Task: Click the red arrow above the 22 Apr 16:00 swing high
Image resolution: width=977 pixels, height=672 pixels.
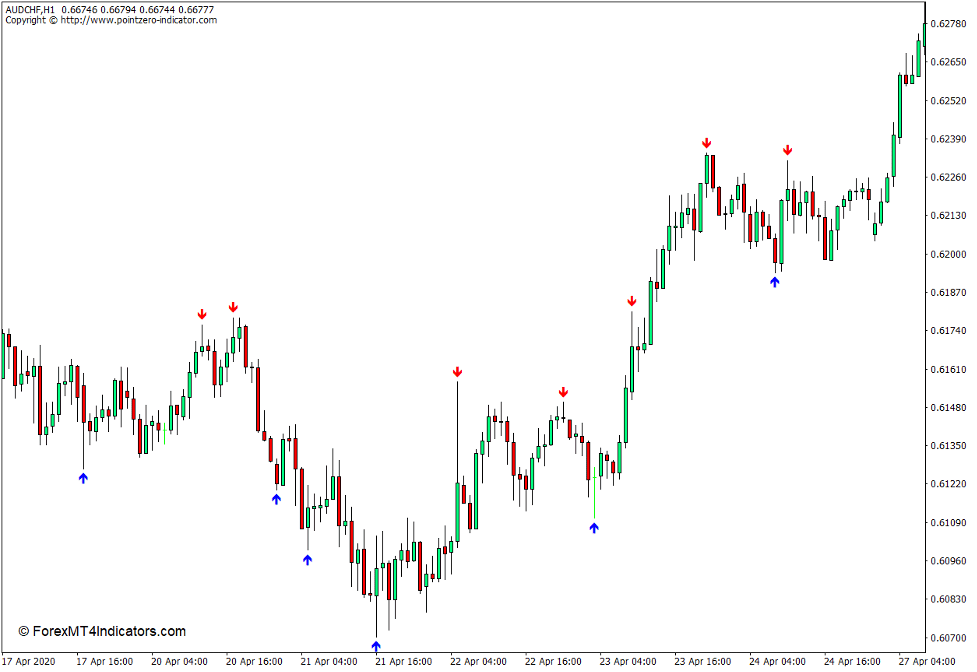Action: tap(565, 390)
